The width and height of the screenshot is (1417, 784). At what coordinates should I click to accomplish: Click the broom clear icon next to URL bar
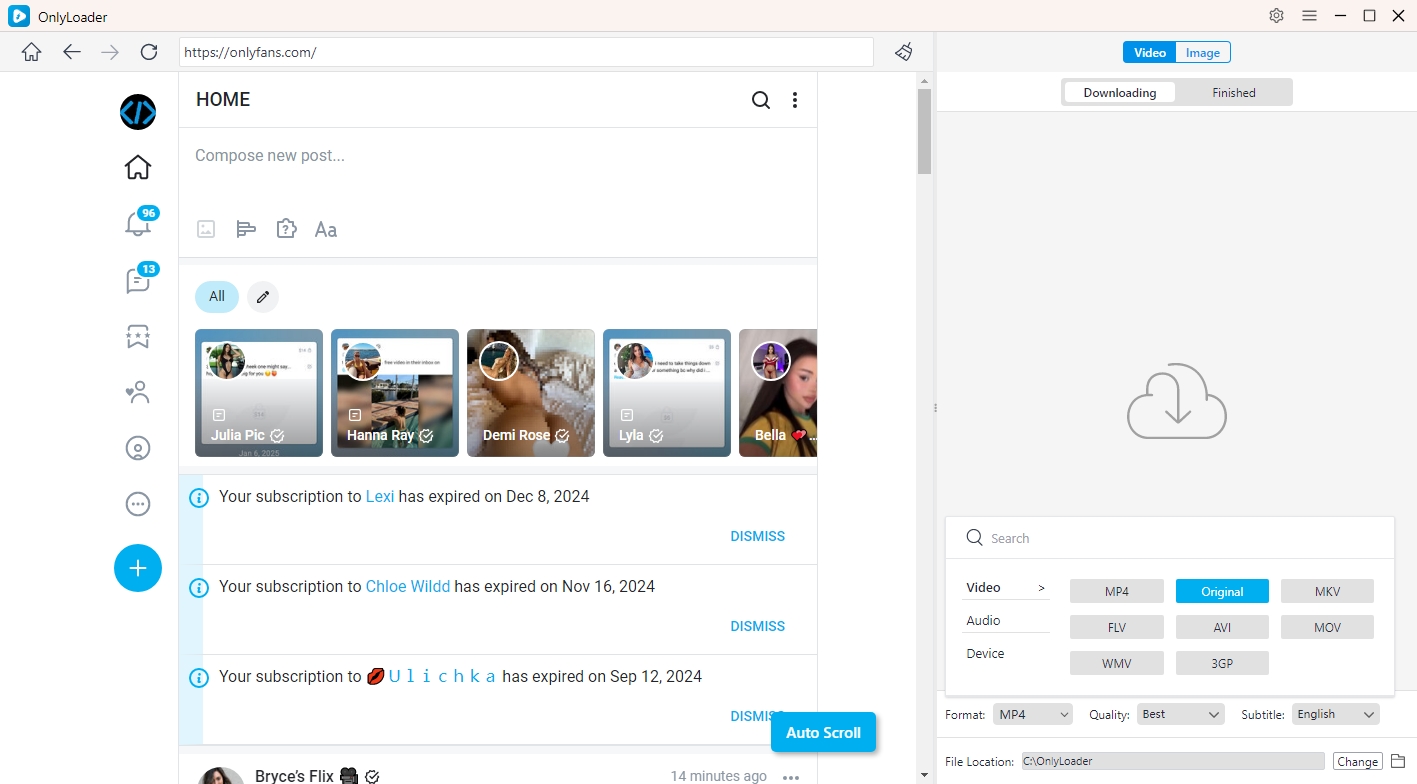(904, 52)
